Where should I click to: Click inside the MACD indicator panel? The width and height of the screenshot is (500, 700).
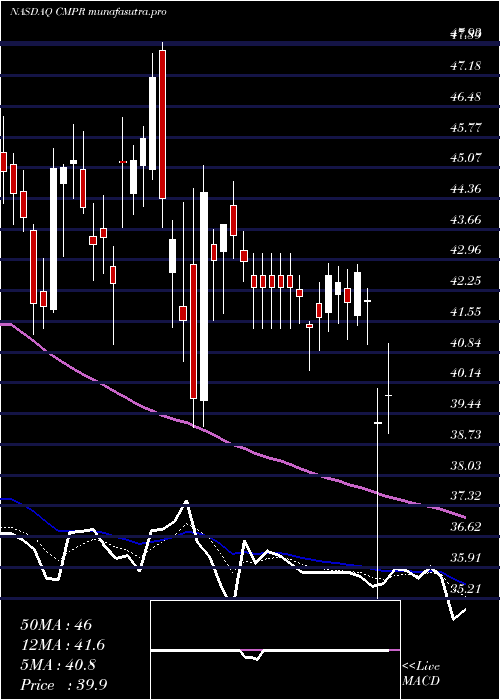tap(275, 650)
